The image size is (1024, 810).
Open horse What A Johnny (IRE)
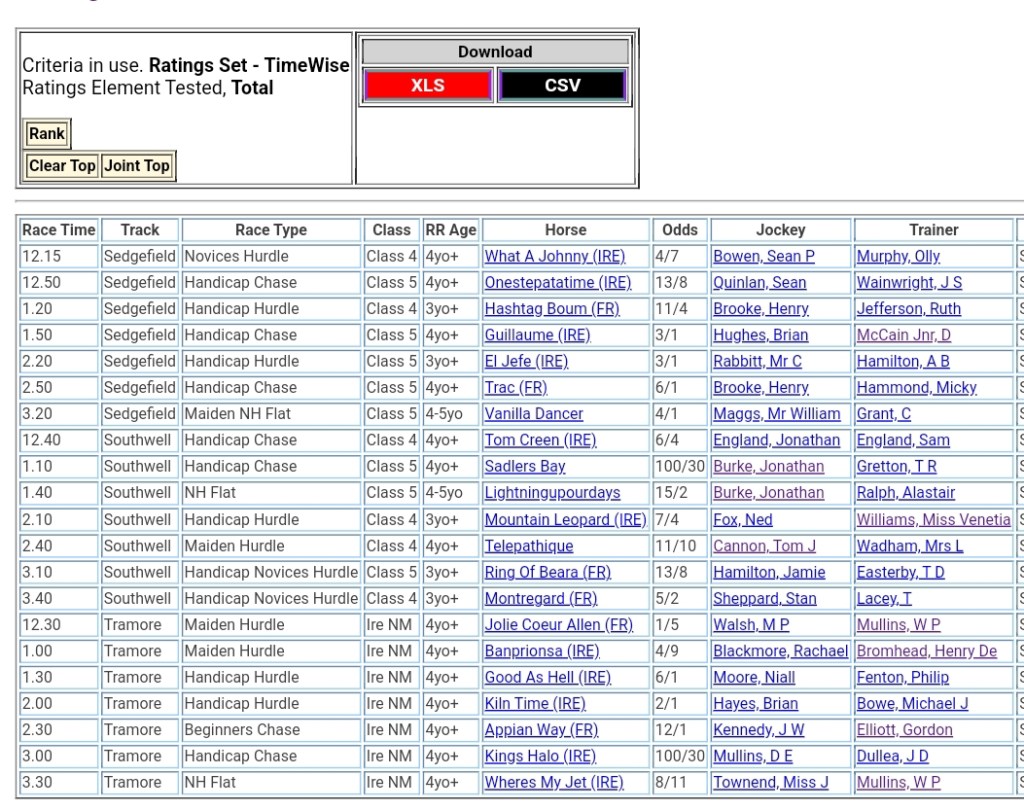(554, 257)
